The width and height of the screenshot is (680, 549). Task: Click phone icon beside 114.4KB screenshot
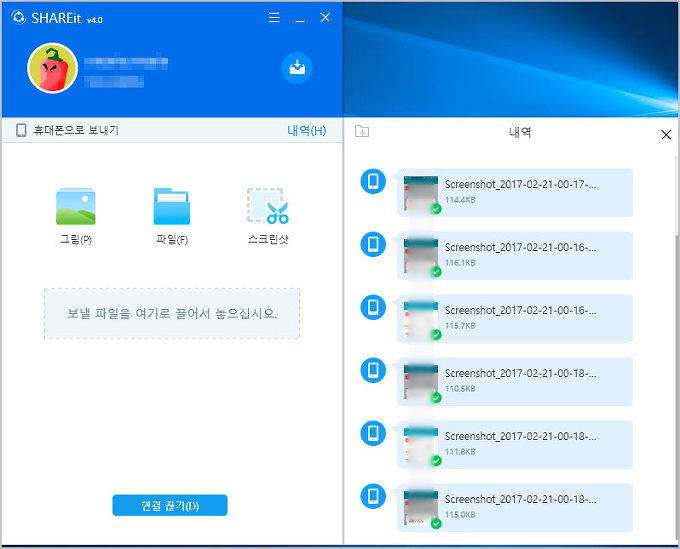(x=373, y=182)
